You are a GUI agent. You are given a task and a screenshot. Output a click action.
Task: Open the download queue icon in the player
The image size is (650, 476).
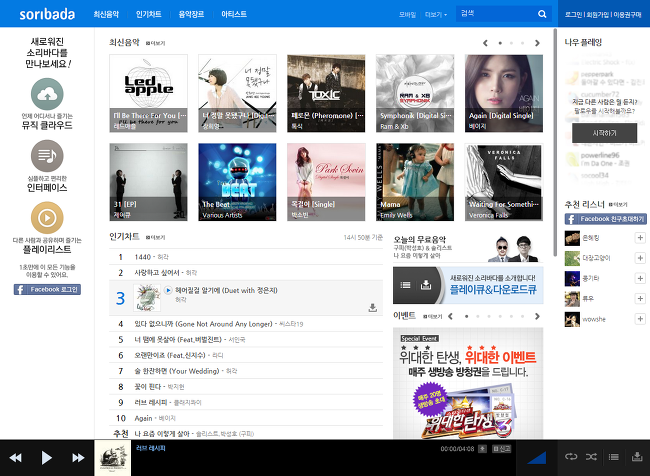[637, 457]
